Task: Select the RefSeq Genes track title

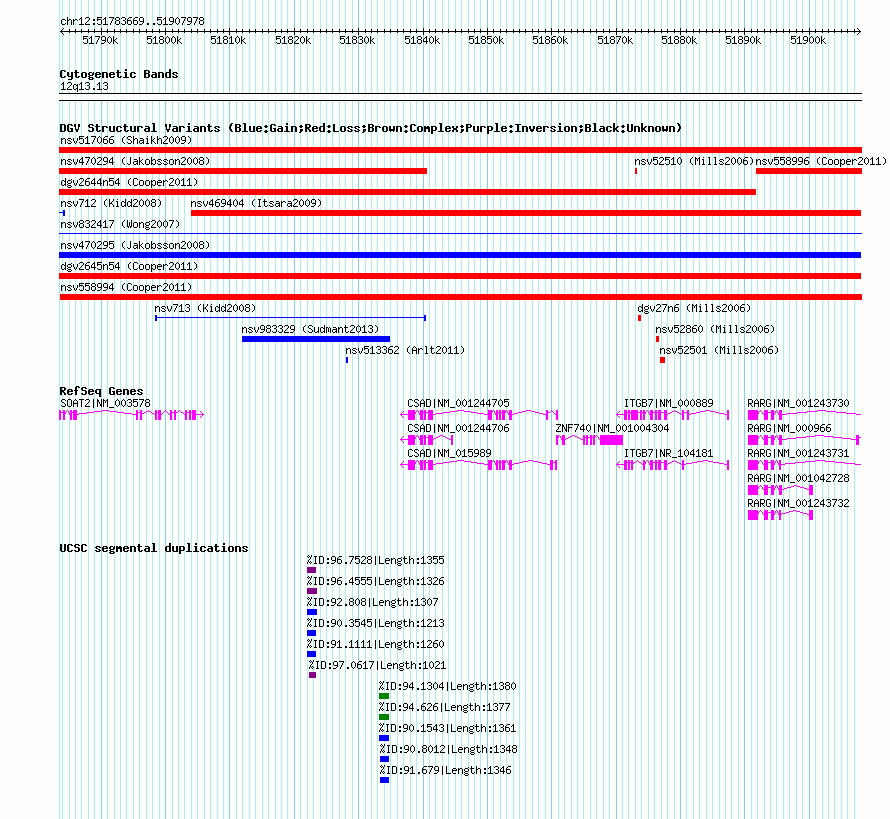Action: coord(102,391)
